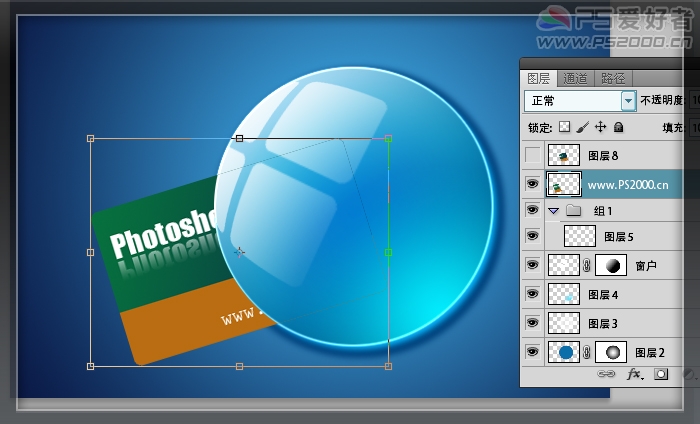Image resolution: width=700 pixels, height=424 pixels.
Task: Click the 窗户 layer mask thumbnail
Action: coord(611,265)
